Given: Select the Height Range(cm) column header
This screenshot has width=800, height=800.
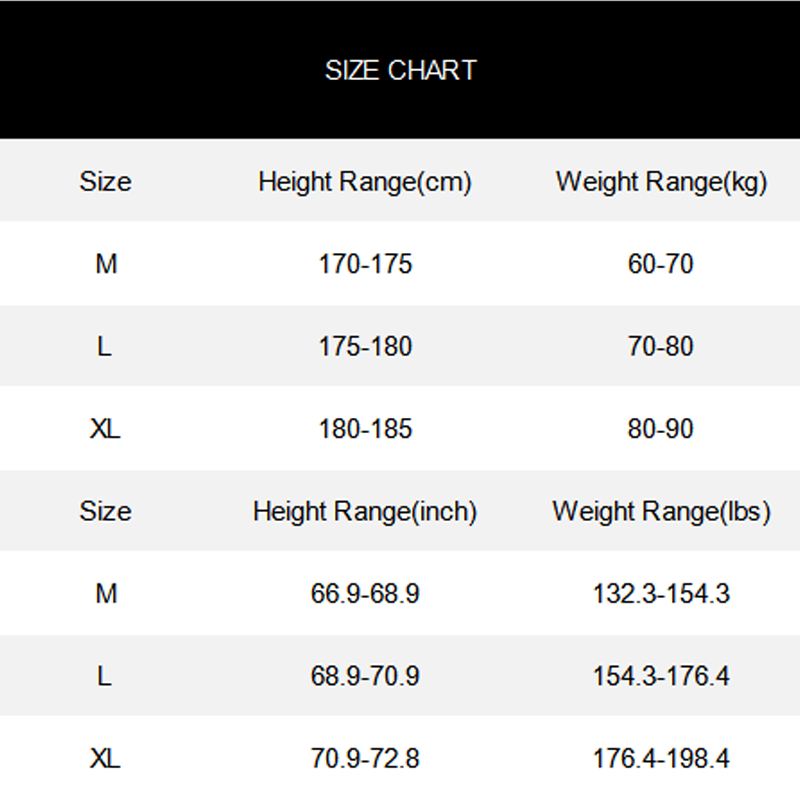Looking at the screenshot, I should pyautogui.click(x=365, y=182).
